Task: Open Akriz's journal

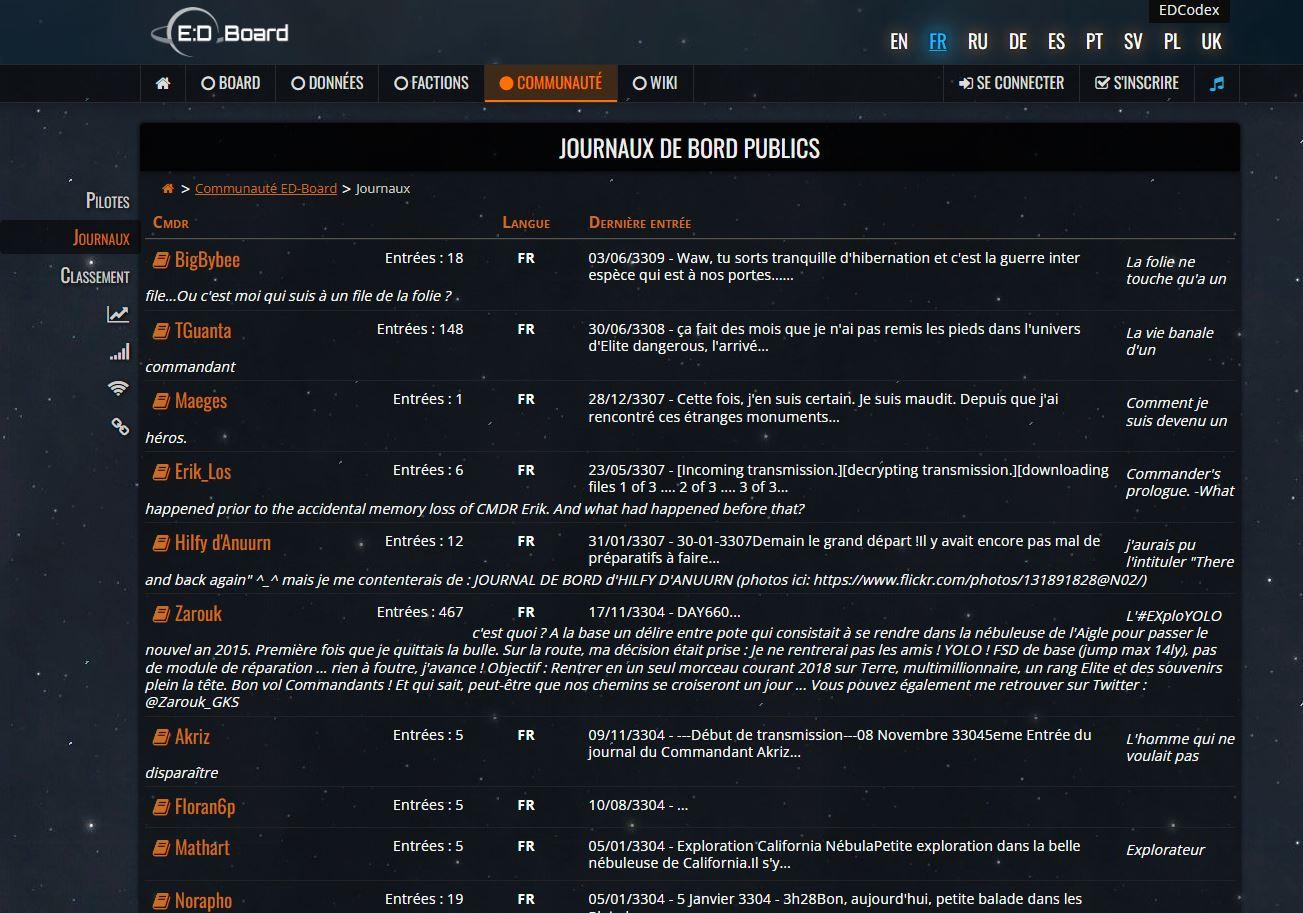Action: (192, 737)
